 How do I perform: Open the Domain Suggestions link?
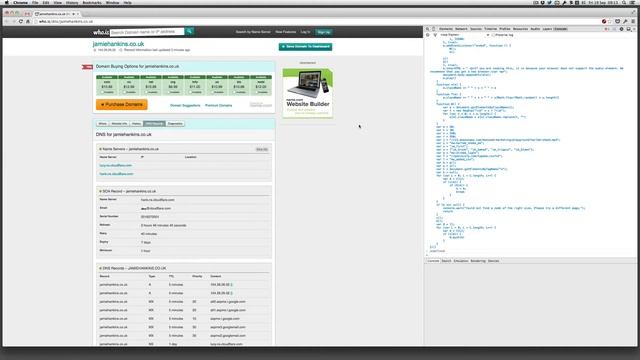coord(185,105)
